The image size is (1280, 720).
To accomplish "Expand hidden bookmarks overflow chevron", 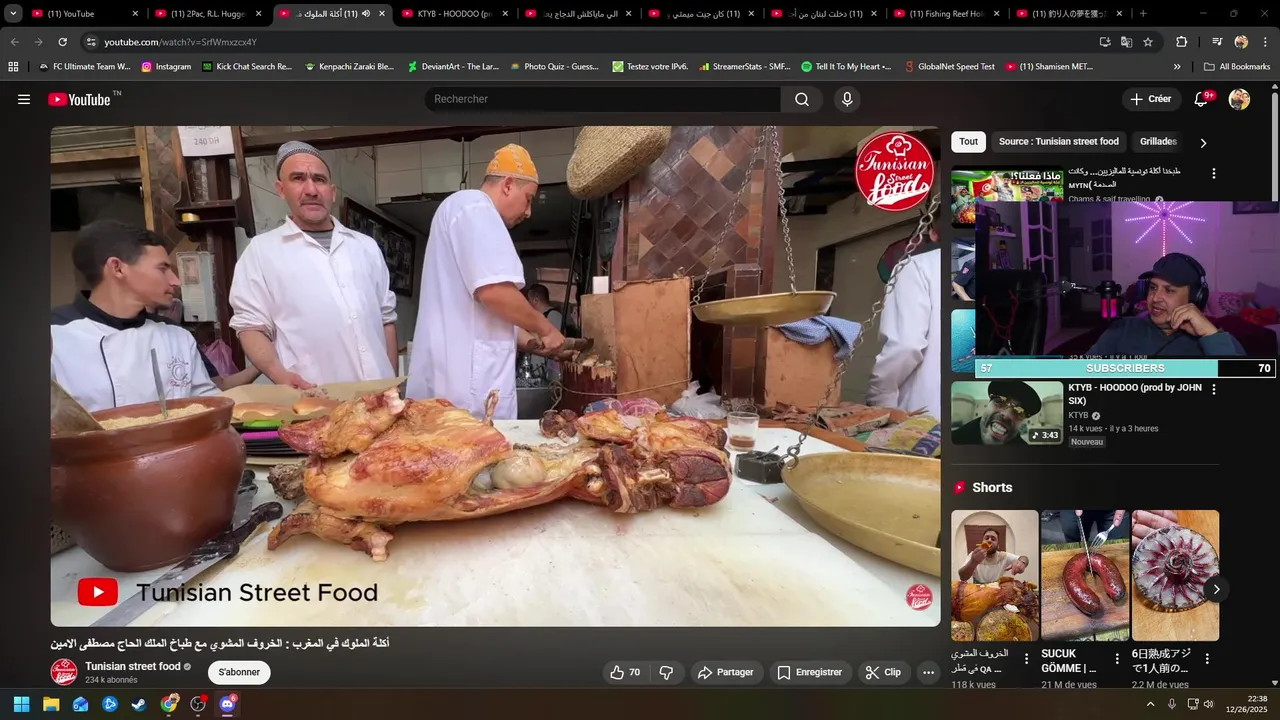I will 1177,67.
